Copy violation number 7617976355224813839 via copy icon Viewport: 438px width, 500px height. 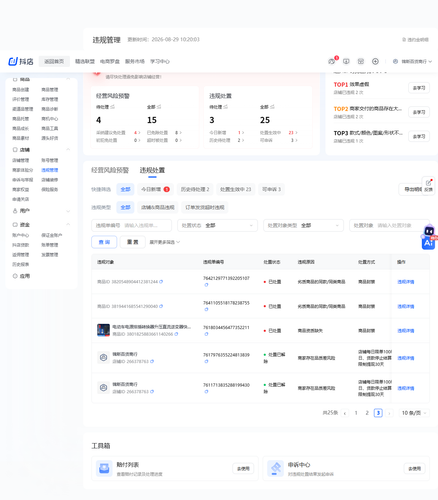[x=206, y=361]
